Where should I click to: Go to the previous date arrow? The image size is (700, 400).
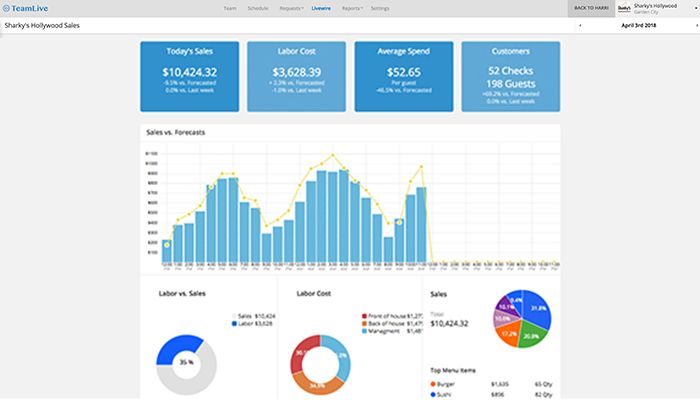[x=580, y=25]
